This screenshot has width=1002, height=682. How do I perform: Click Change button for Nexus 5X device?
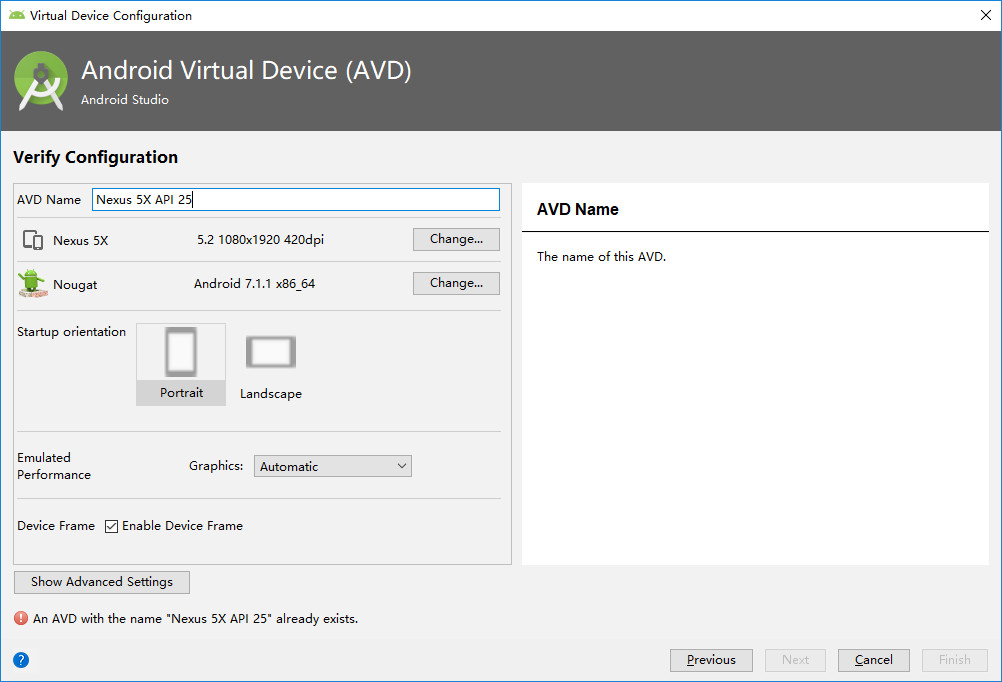(456, 239)
